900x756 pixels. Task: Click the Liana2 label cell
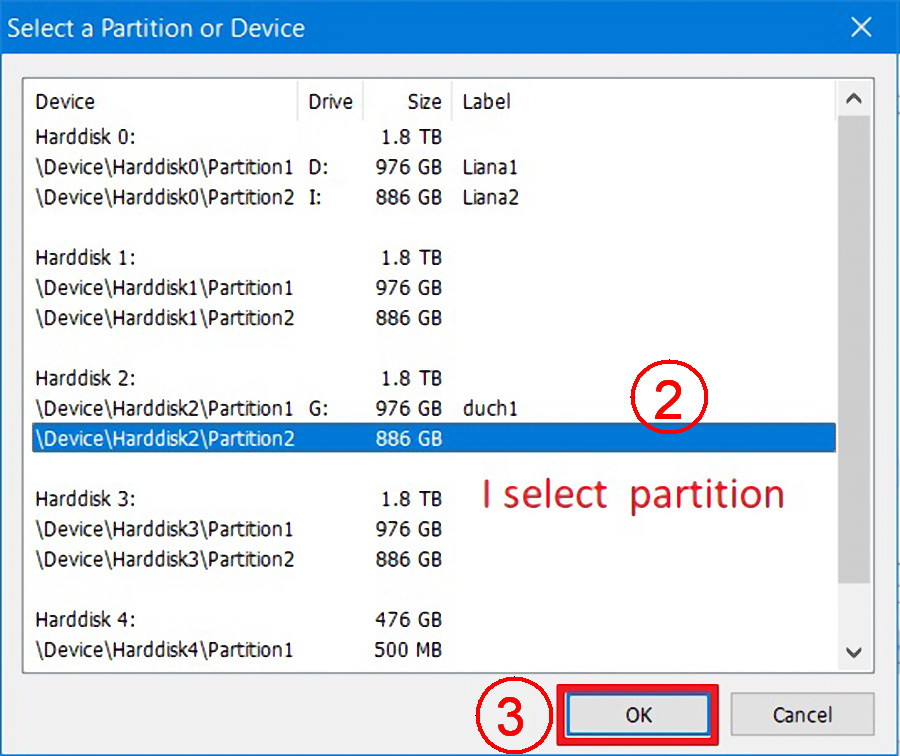tap(490, 197)
